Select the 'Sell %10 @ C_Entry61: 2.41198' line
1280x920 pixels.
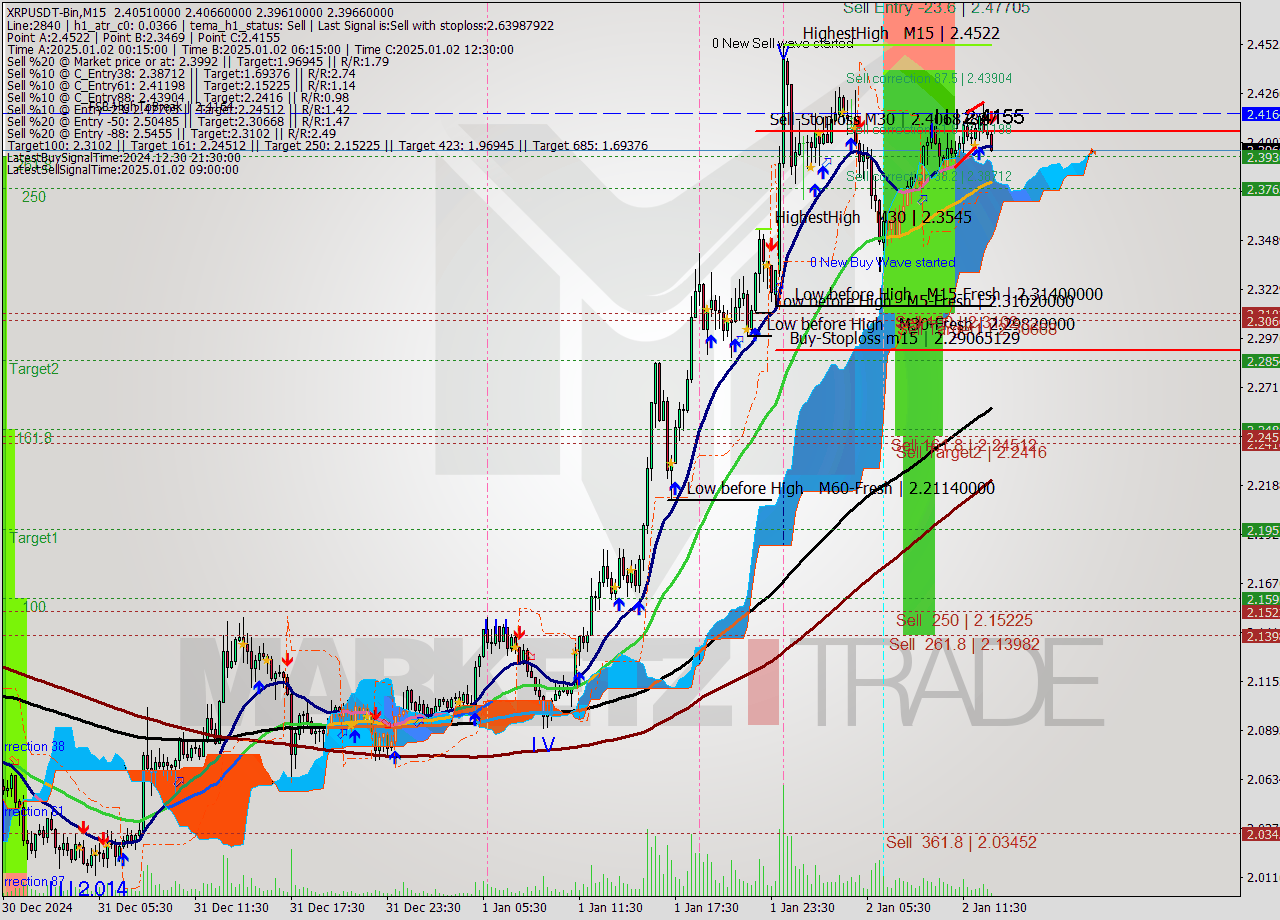(x=181, y=85)
